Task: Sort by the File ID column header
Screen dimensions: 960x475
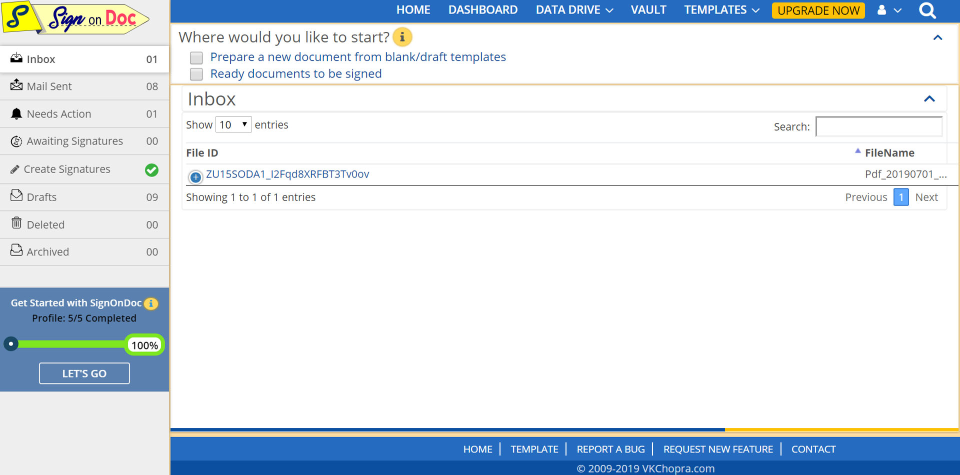Action: pyautogui.click(x=202, y=153)
